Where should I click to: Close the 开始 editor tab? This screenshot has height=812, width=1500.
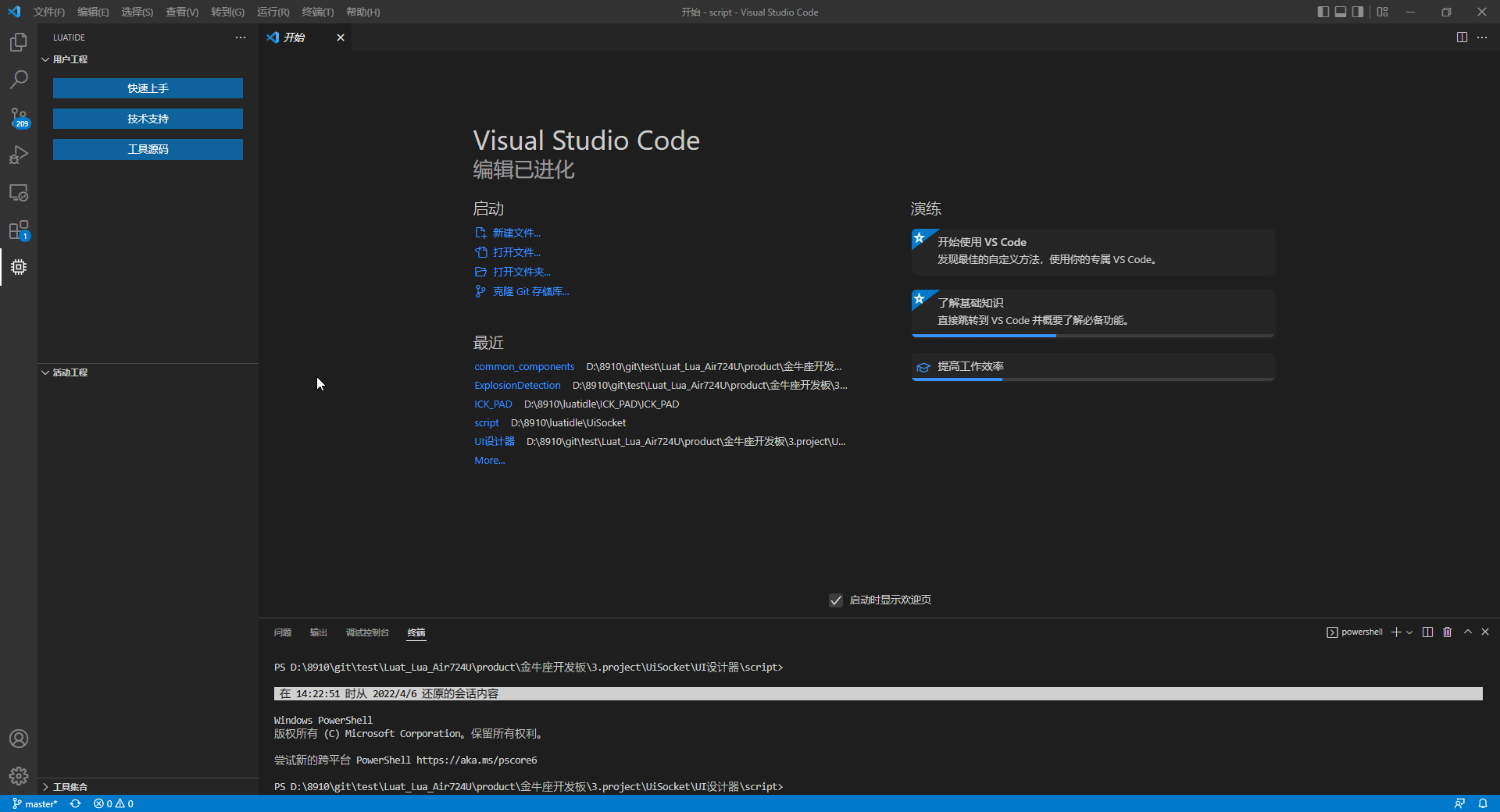[x=341, y=37]
